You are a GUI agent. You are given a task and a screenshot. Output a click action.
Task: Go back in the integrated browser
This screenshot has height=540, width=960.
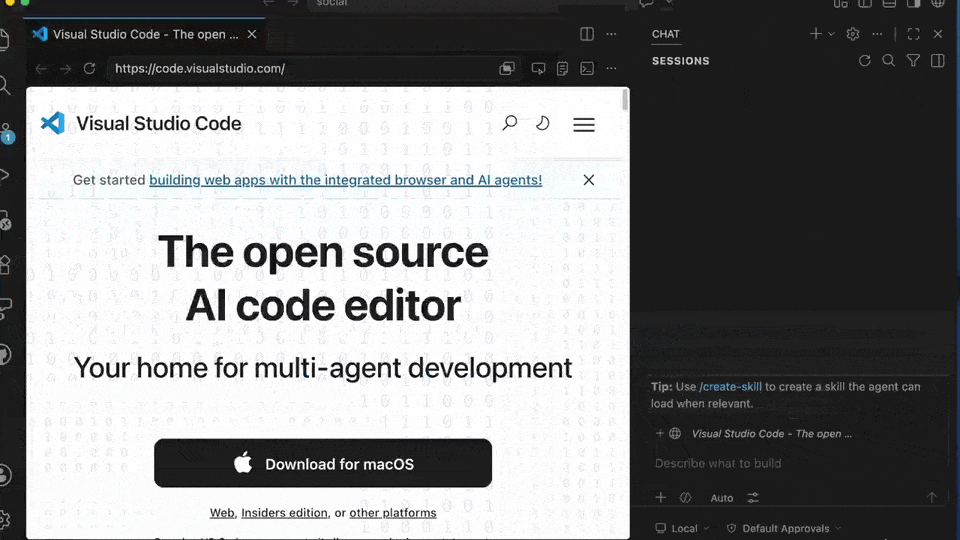coord(41,69)
